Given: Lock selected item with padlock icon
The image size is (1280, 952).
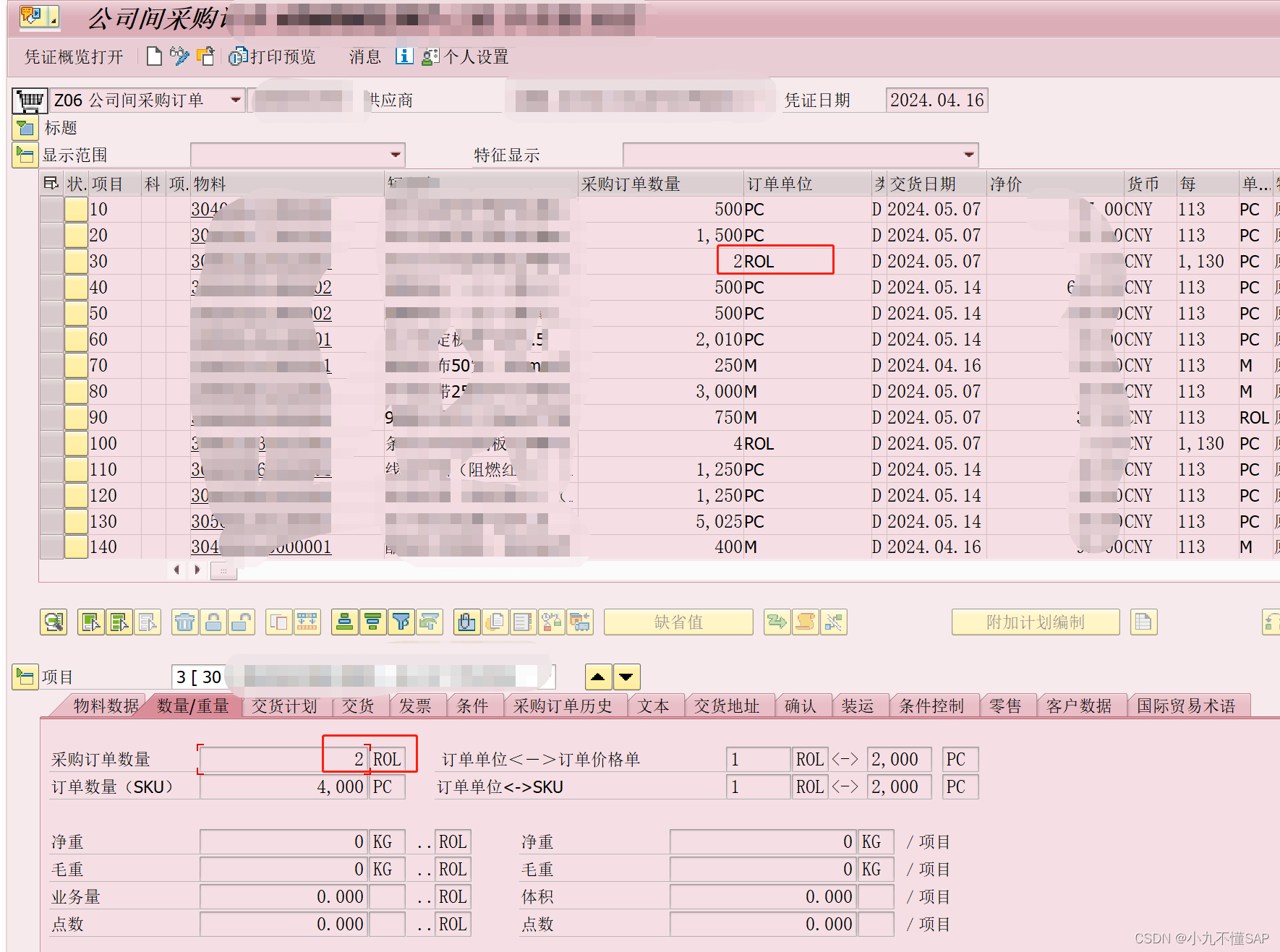Looking at the screenshot, I should click(213, 622).
